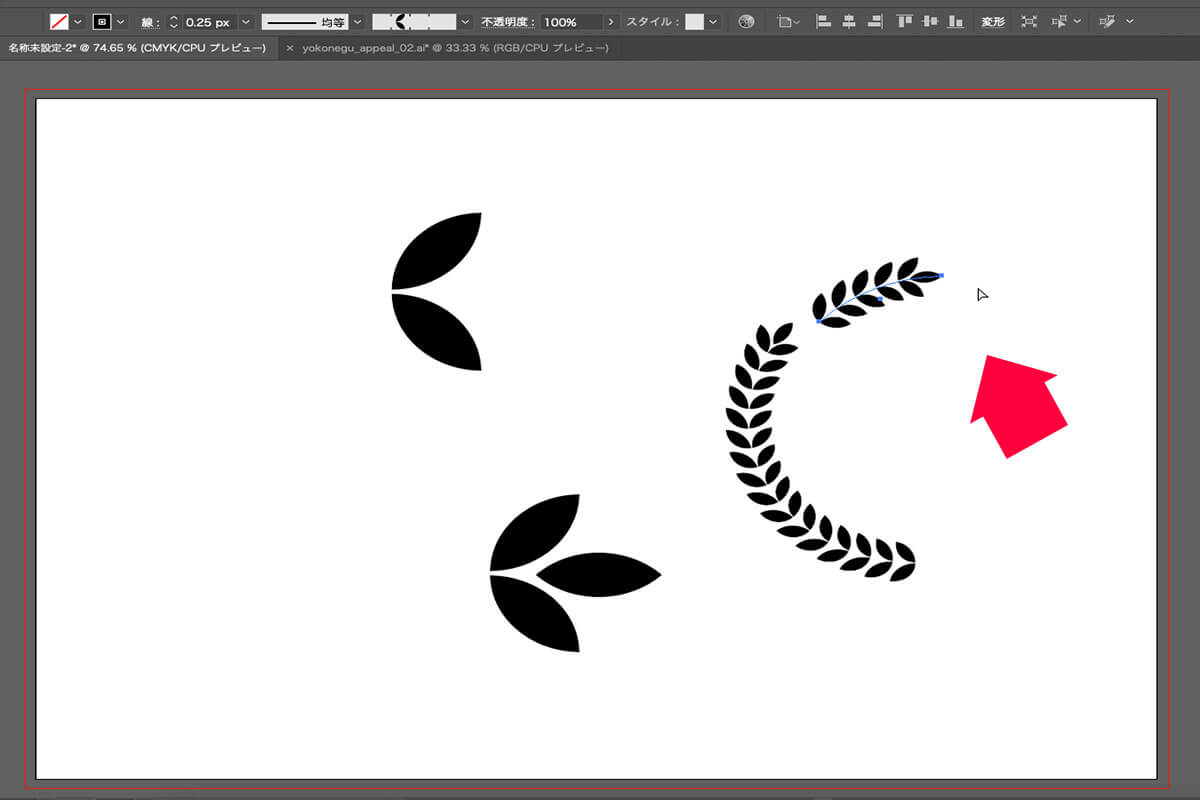Click horizontal align left icon
Image resolution: width=1200 pixels, height=800 pixels.
823,21
